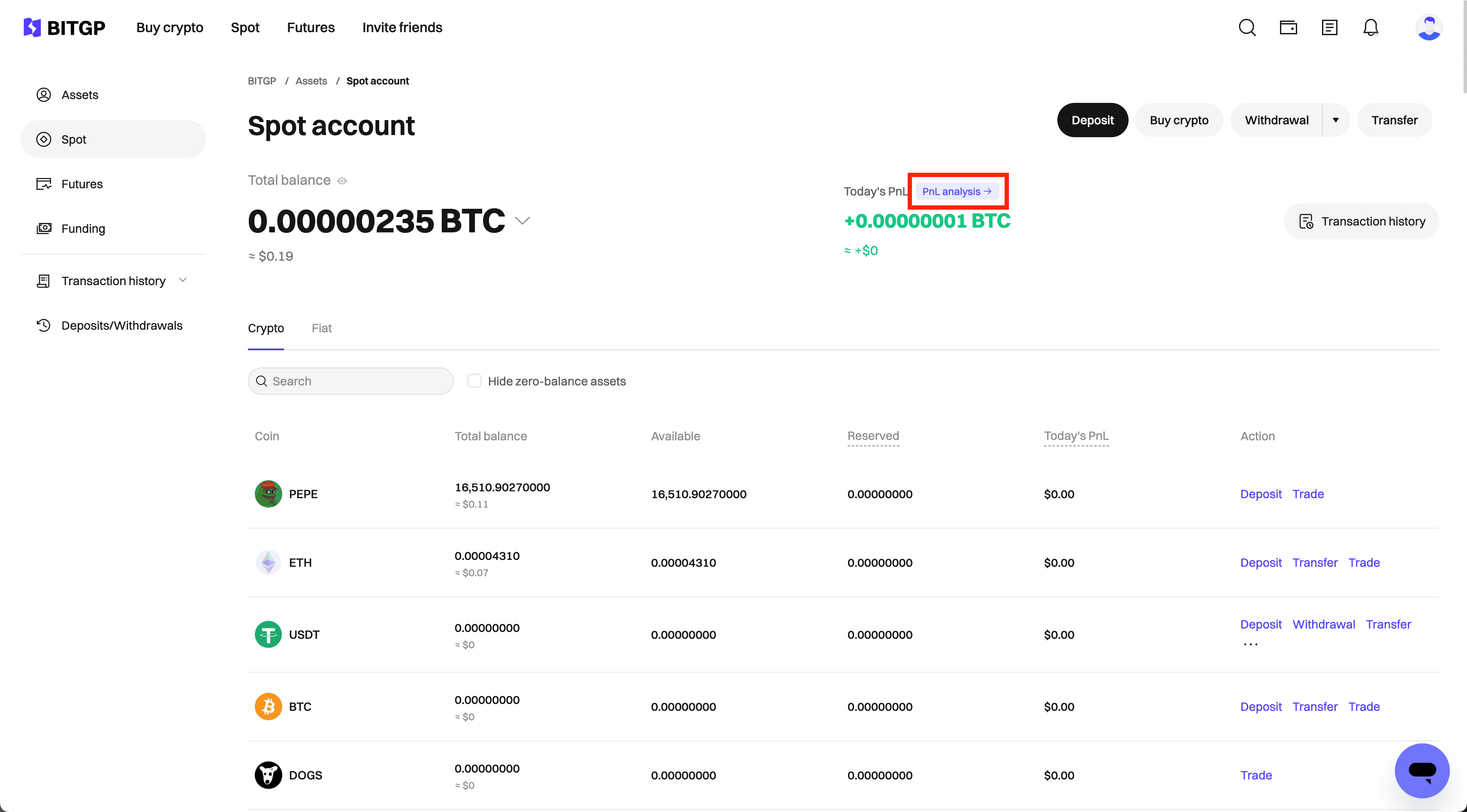The height and width of the screenshot is (812, 1467).
Task: Click the Transfer button near Deposit
Action: coord(1394,120)
